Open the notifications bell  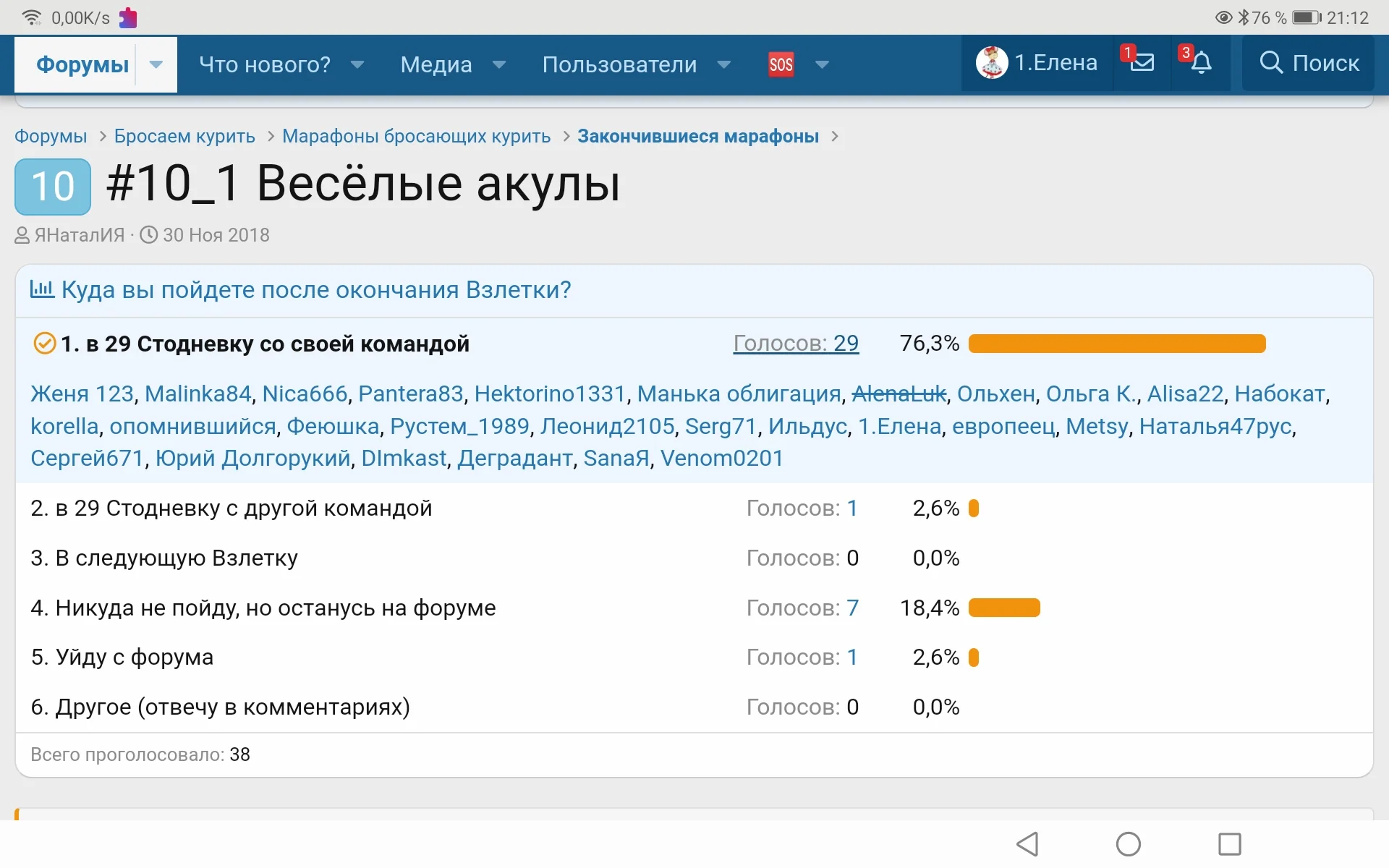pos(1201,64)
